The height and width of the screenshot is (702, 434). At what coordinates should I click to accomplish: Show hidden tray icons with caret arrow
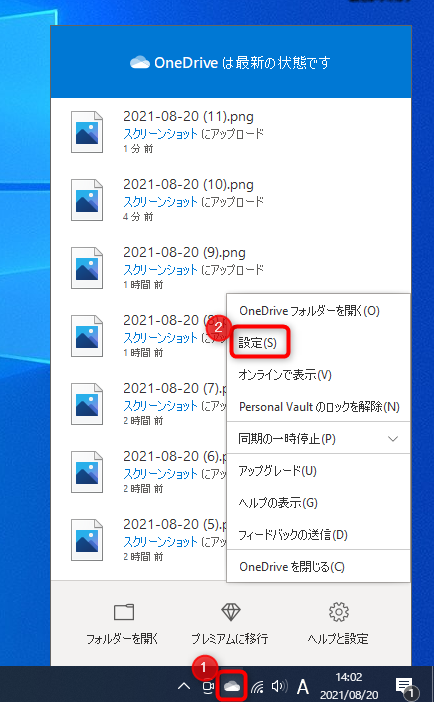[184, 686]
